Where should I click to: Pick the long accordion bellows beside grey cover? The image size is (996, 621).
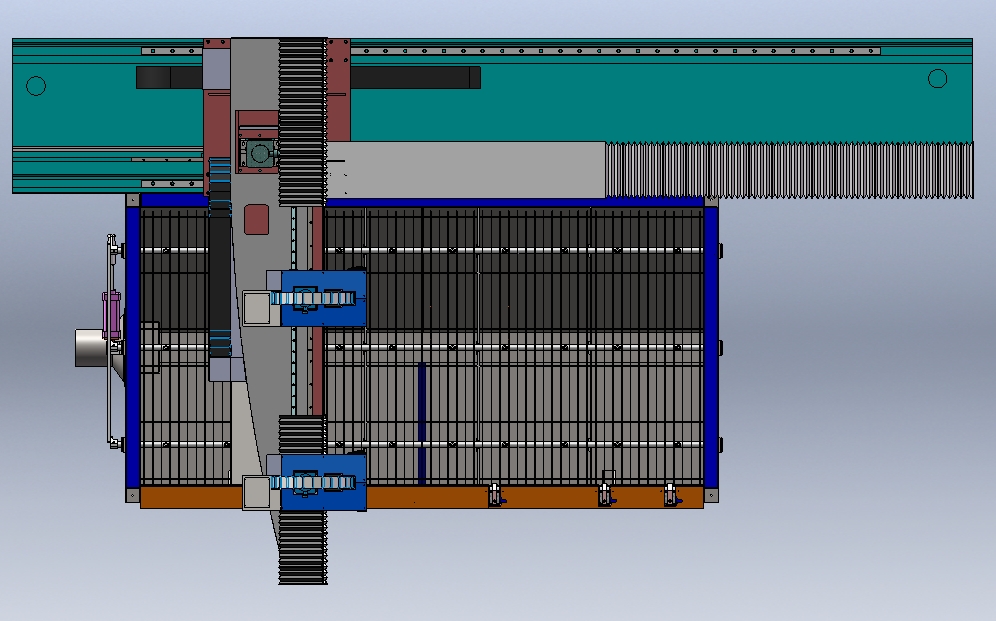(x=789, y=170)
